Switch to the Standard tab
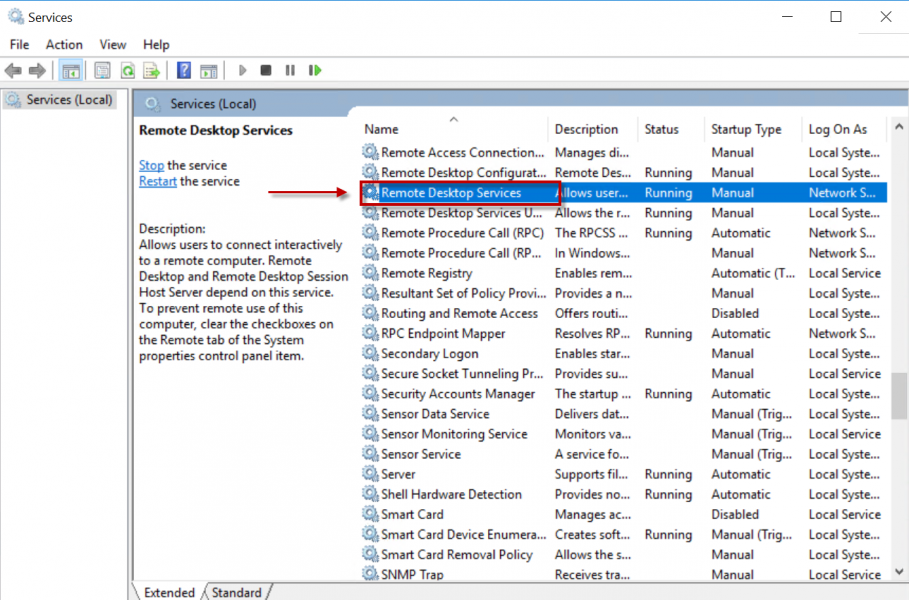The width and height of the screenshot is (909, 600). click(236, 592)
